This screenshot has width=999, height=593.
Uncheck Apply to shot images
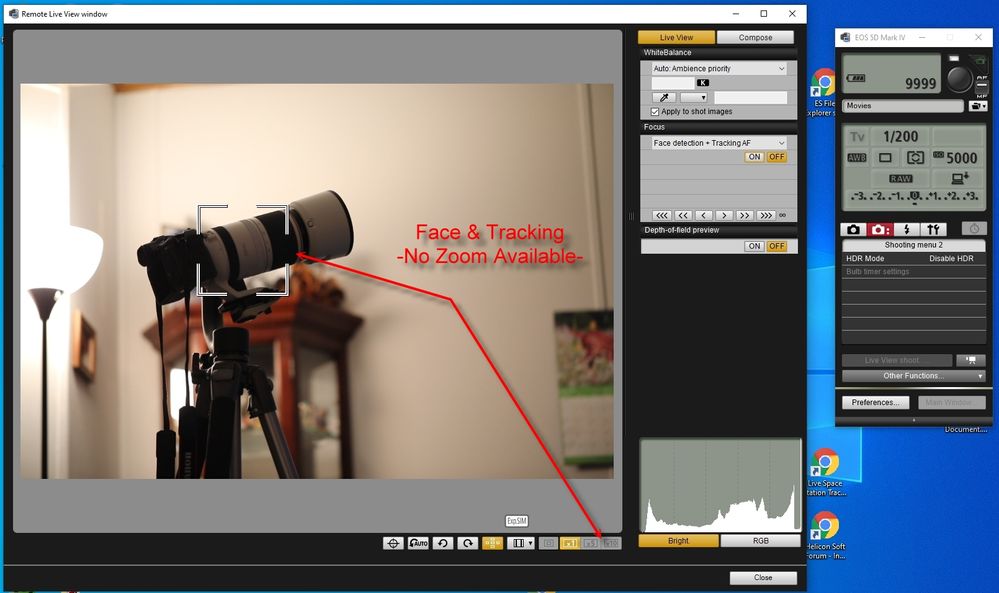coord(656,112)
